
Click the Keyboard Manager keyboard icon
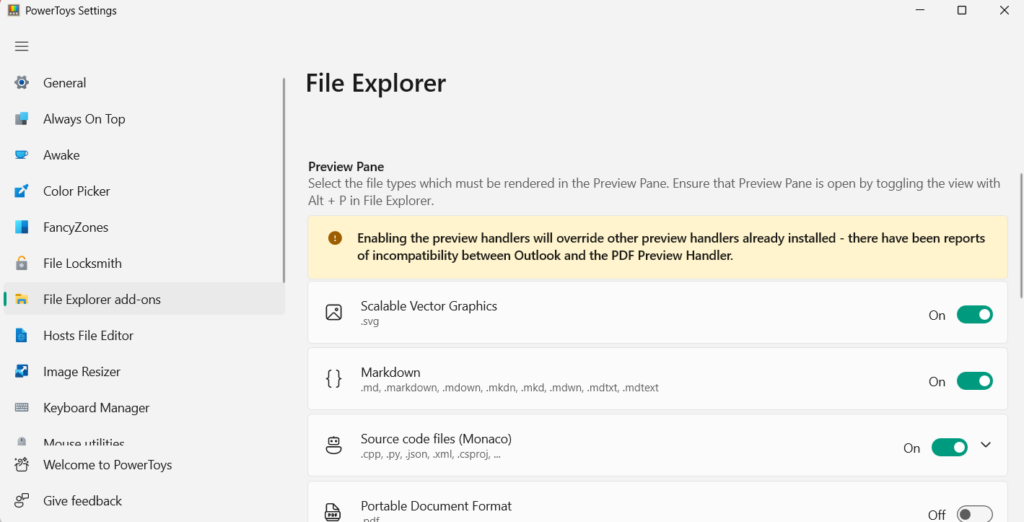click(22, 408)
